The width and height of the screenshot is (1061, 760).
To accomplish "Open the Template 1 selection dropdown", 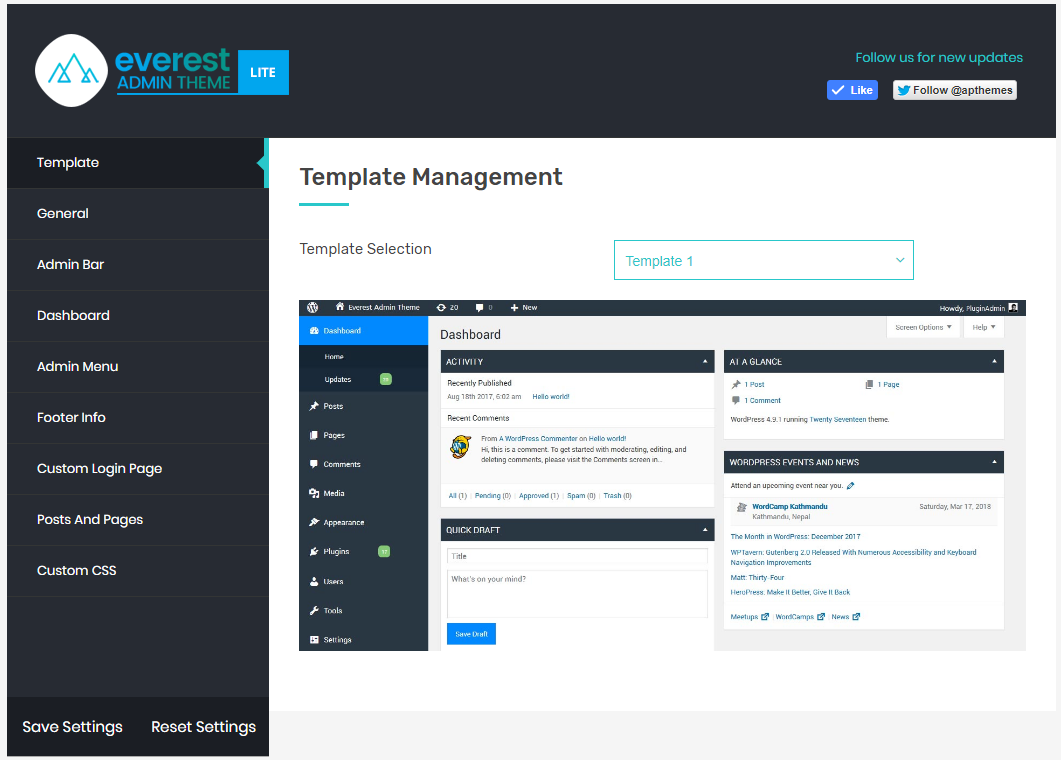I will [763, 260].
